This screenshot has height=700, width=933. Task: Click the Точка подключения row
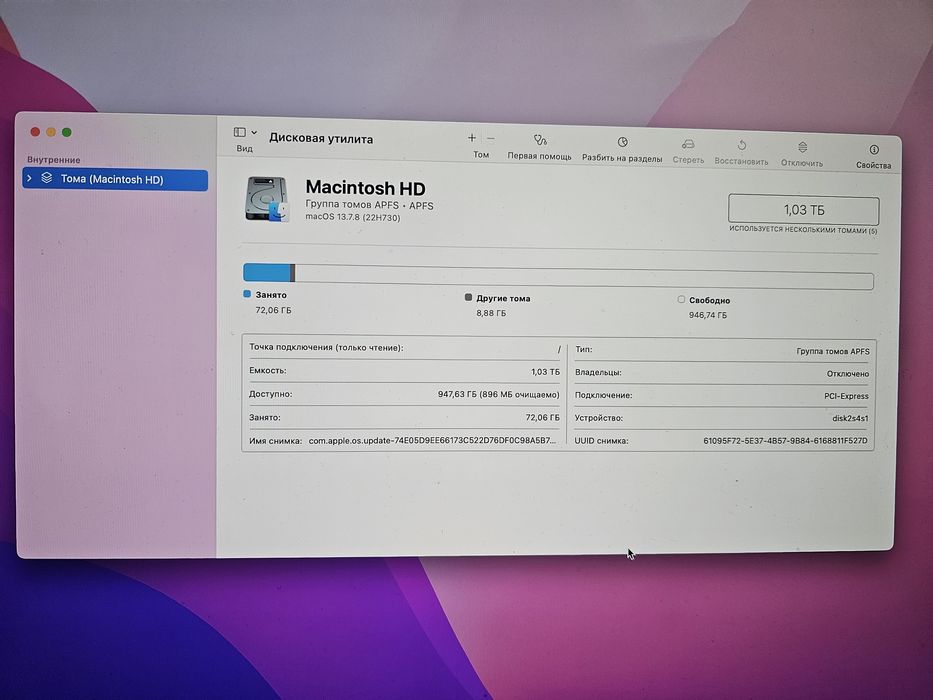click(x=405, y=348)
